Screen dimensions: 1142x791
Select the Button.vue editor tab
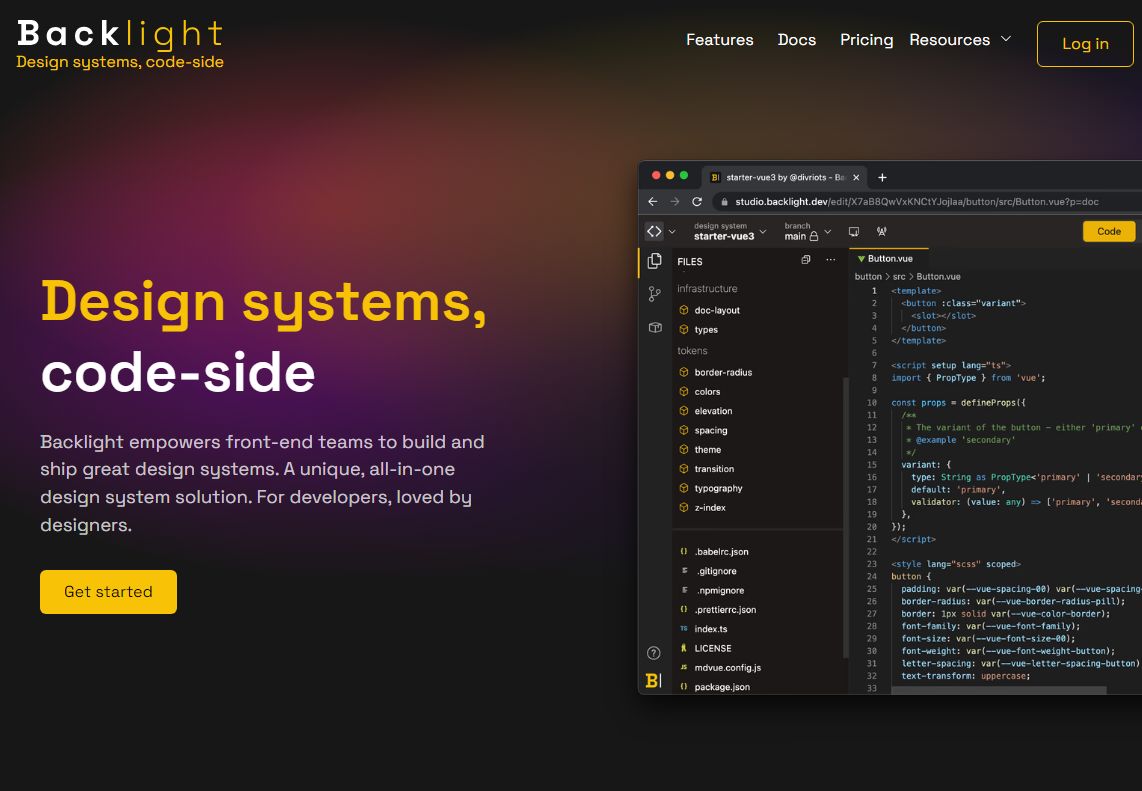coord(889,259)
